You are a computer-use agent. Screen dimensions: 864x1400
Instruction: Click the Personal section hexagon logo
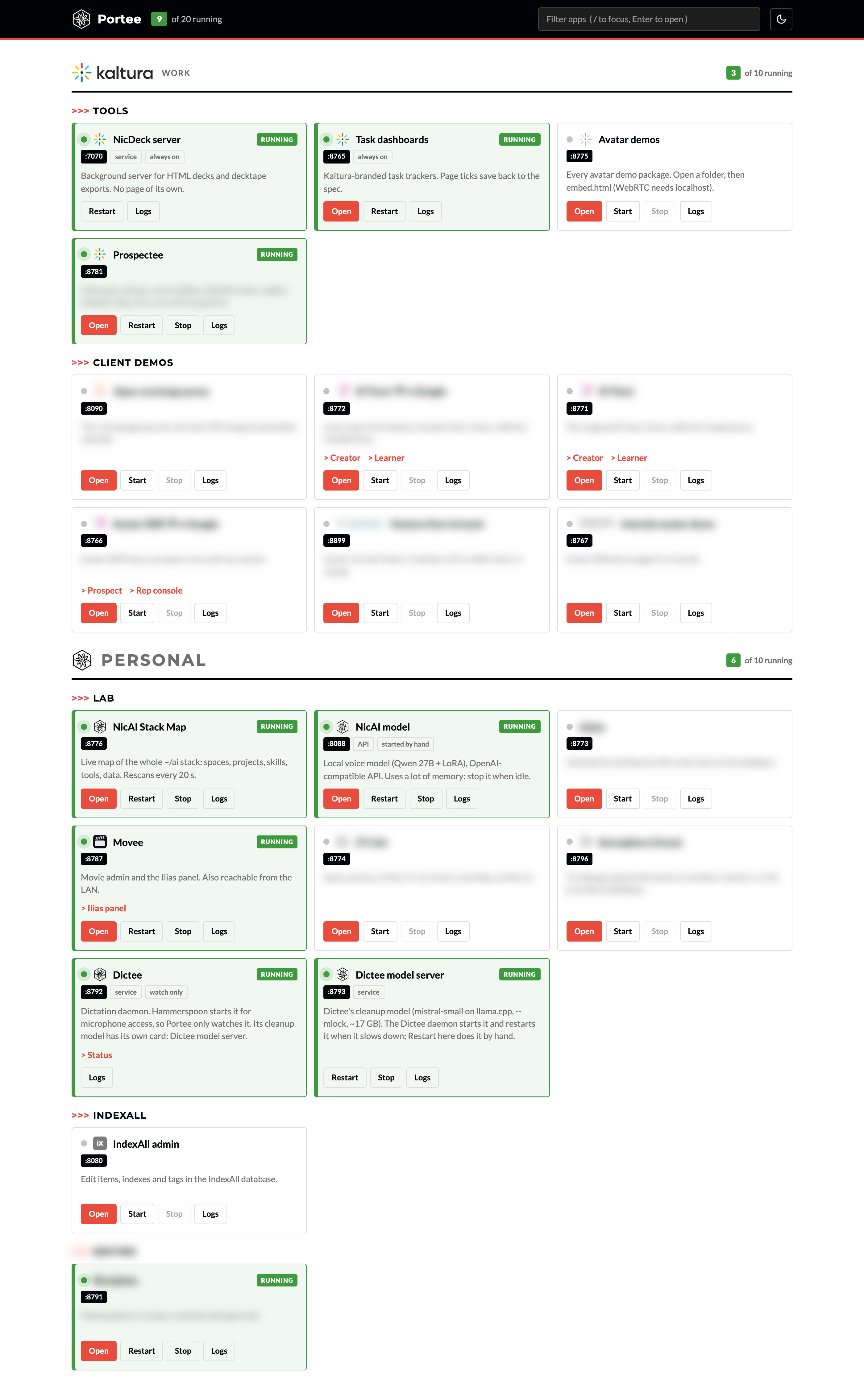82,660
